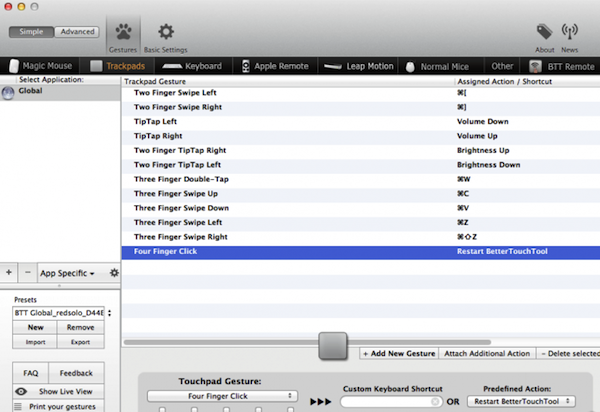Click the minus button to remove application
This screenshot has height=412, width=600.
tap(28, 272)
